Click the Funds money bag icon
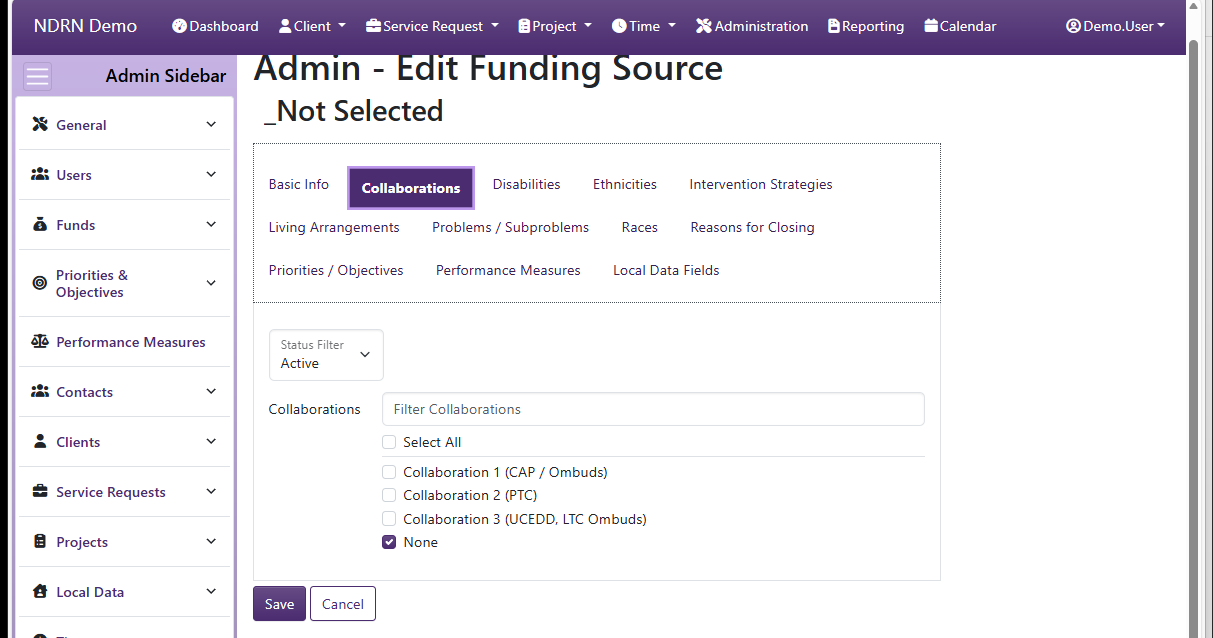Image resolution: width=1213 pixels, height=638 pixels. [40, 225]
